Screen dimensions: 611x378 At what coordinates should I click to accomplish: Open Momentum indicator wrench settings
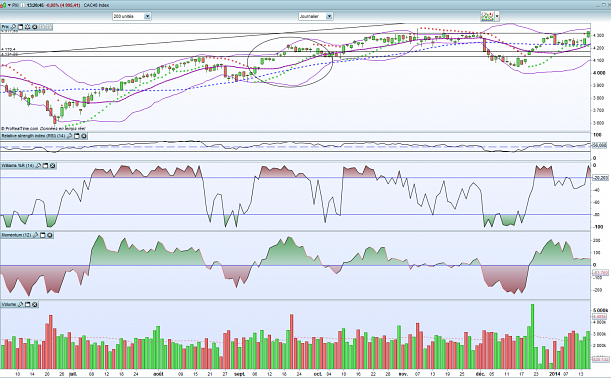35,235
